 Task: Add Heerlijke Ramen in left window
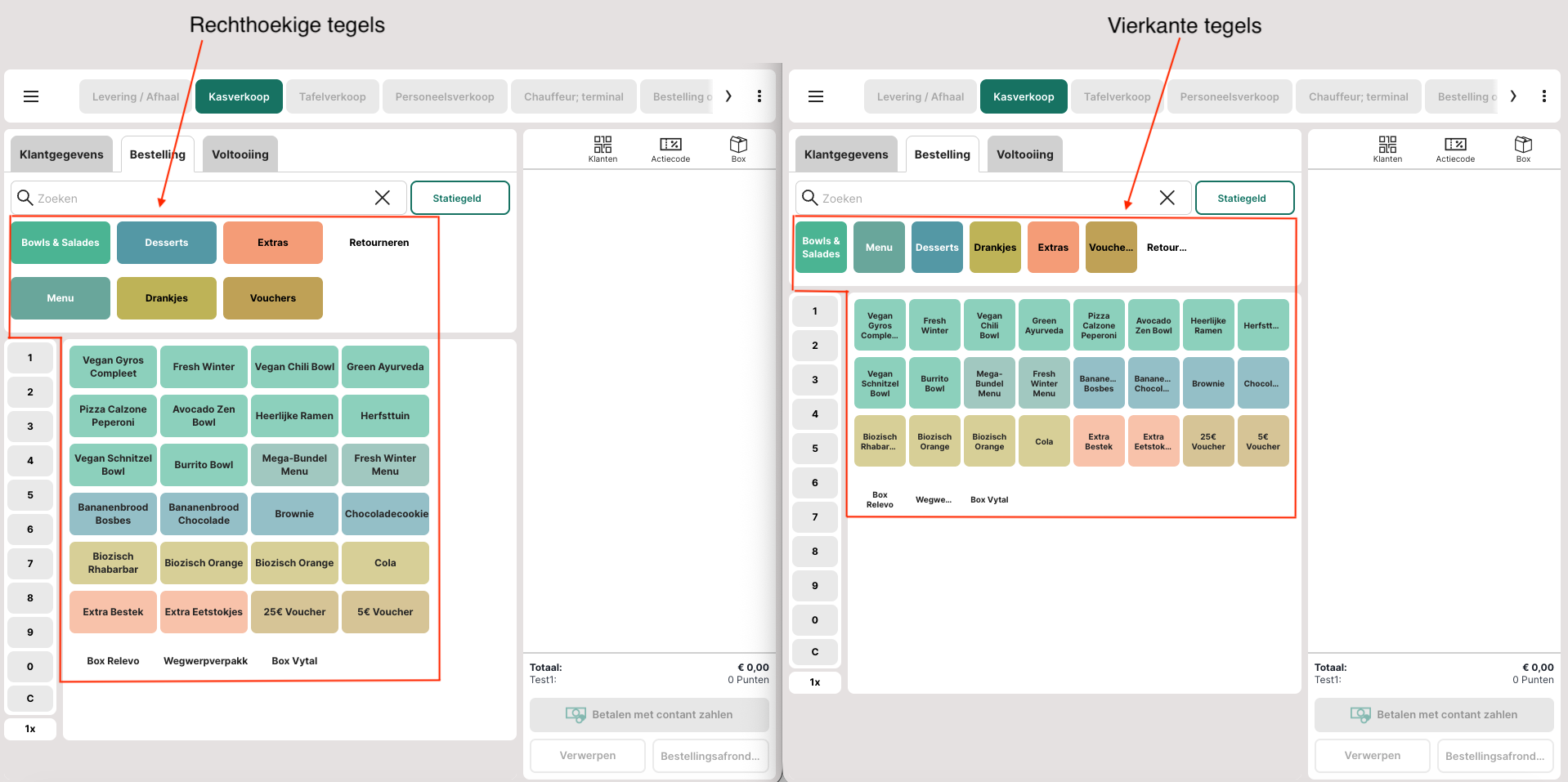click(x=294, y=416)
